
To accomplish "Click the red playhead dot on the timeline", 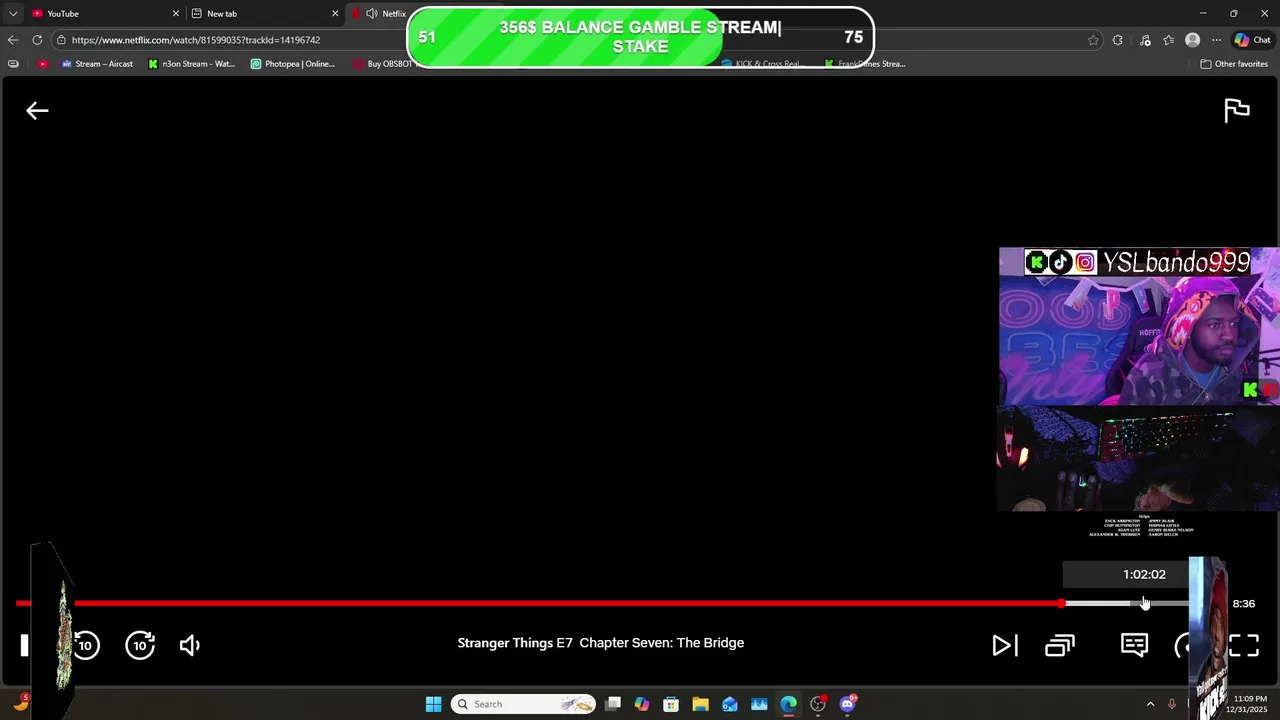I will (x=1061, y=603).
